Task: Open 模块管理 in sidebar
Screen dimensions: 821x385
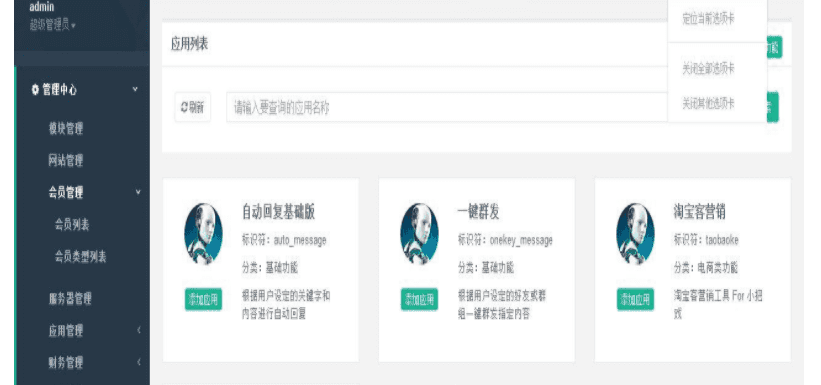Action: coord(66,128)
